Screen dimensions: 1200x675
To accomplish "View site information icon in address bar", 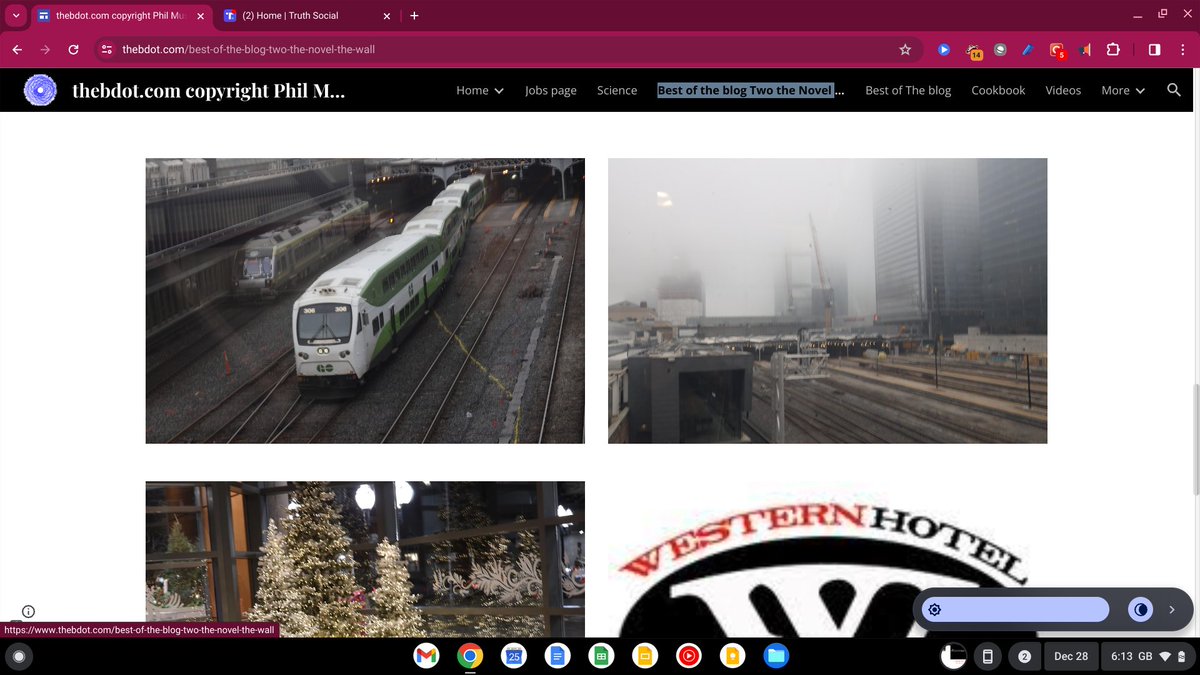I will [x=106, y=49].
